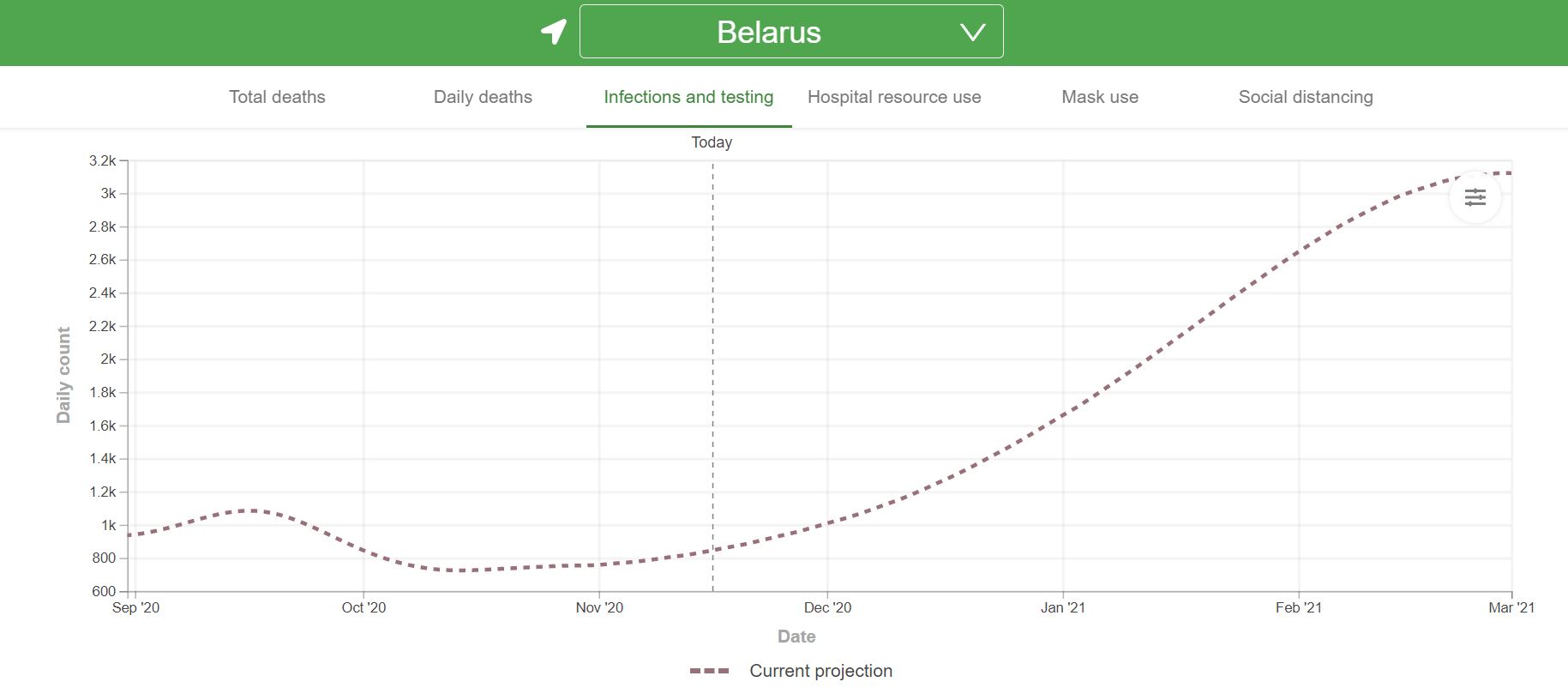1568x694 pixels.
Task: Expand the Belarus dropdown chevron
Action: [x=972, y=33]
